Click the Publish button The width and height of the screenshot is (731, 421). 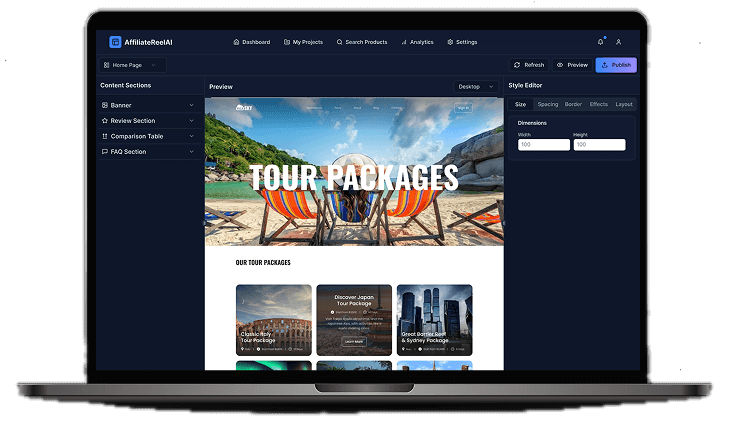tap(615, 65)
